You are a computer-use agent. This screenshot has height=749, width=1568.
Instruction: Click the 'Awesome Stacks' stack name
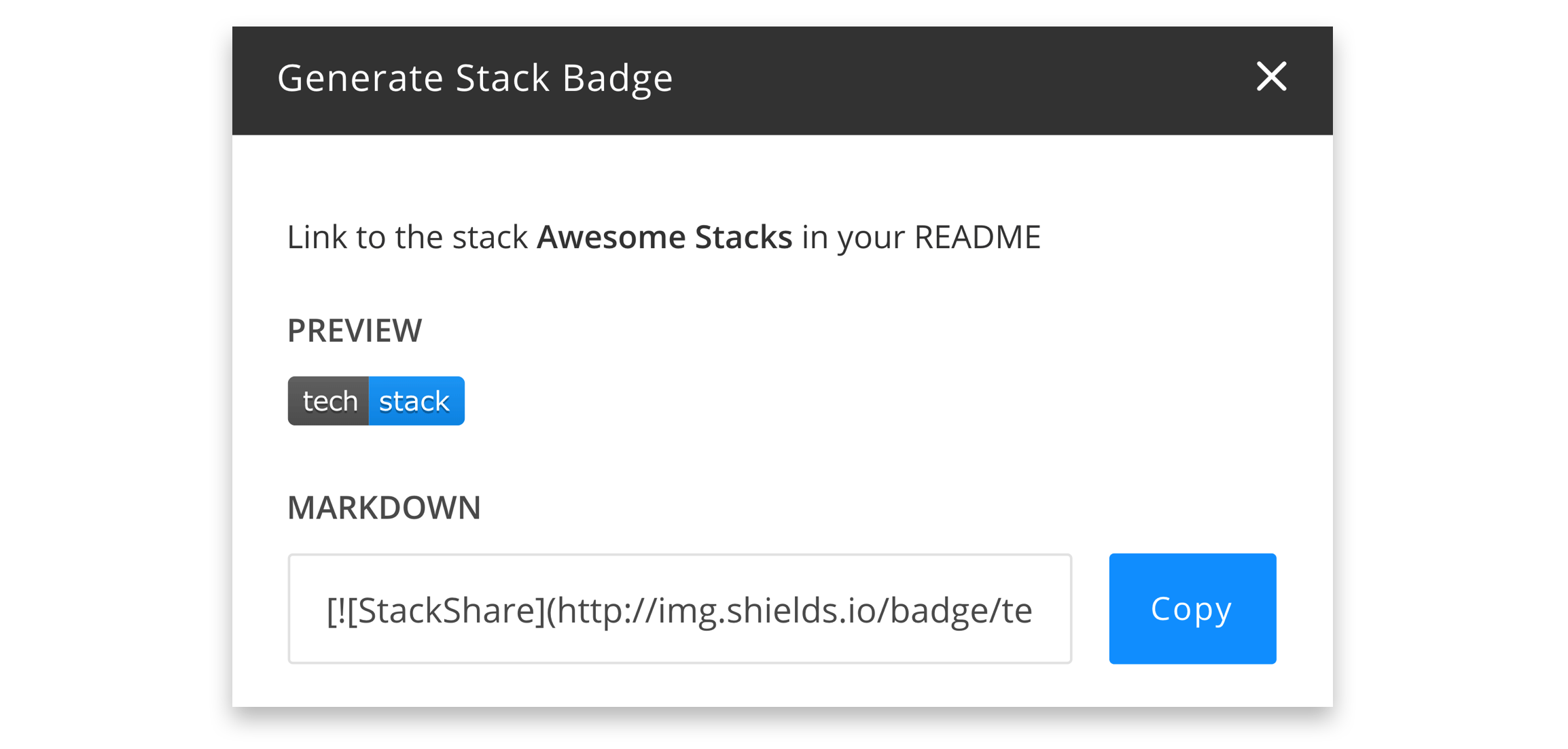click(x=664, y=237)
